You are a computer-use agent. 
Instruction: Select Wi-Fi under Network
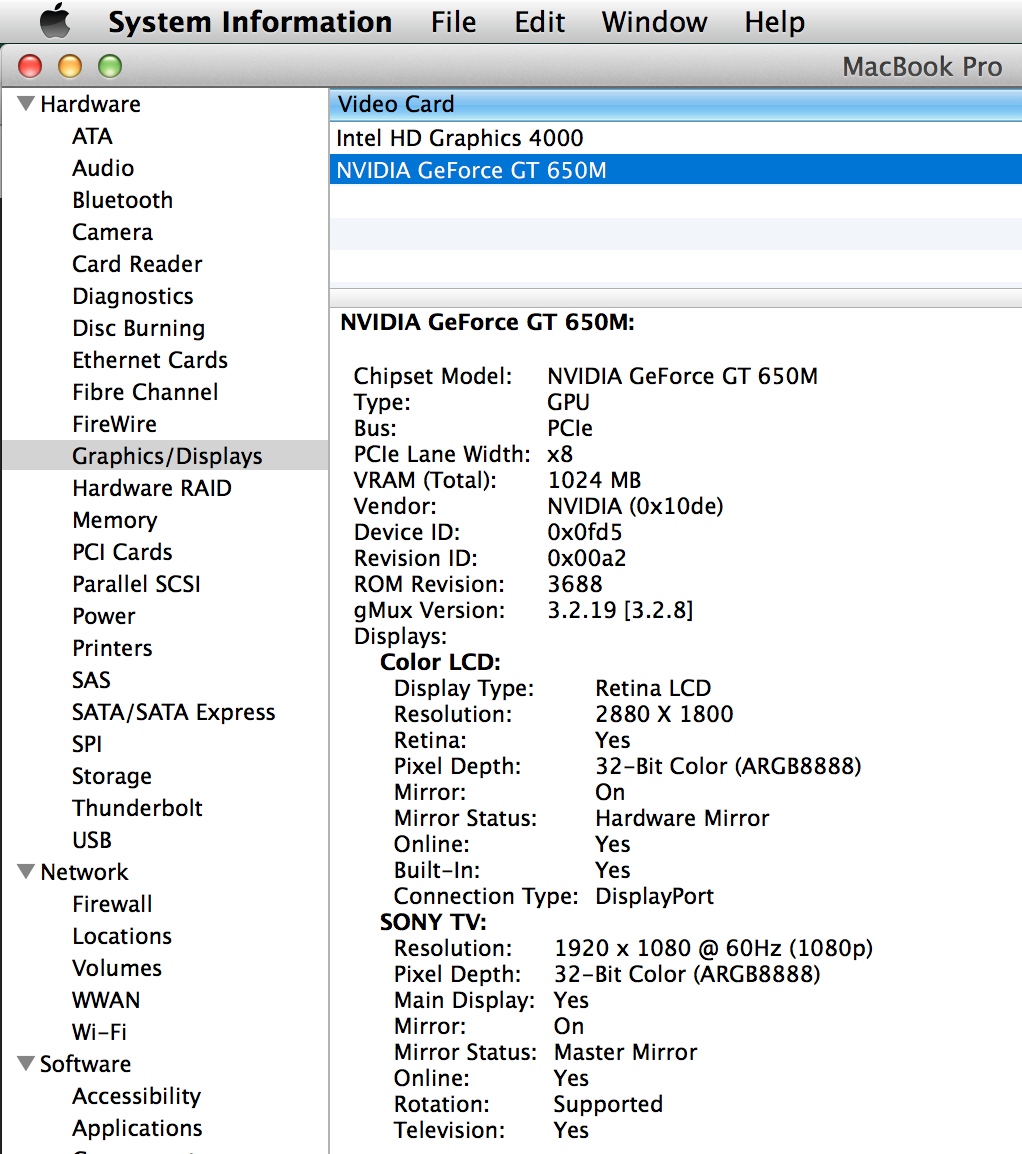coord(99,1032)
